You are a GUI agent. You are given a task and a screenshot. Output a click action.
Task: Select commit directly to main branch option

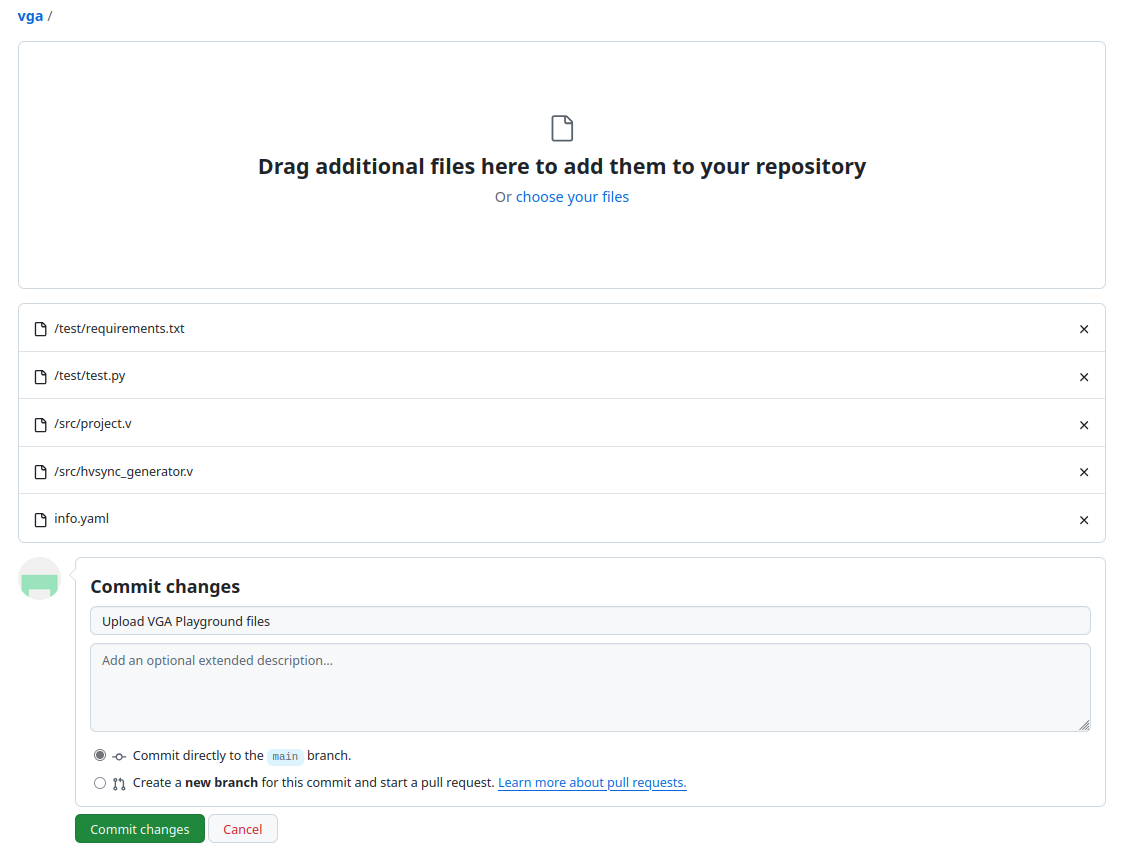[100, 756]
